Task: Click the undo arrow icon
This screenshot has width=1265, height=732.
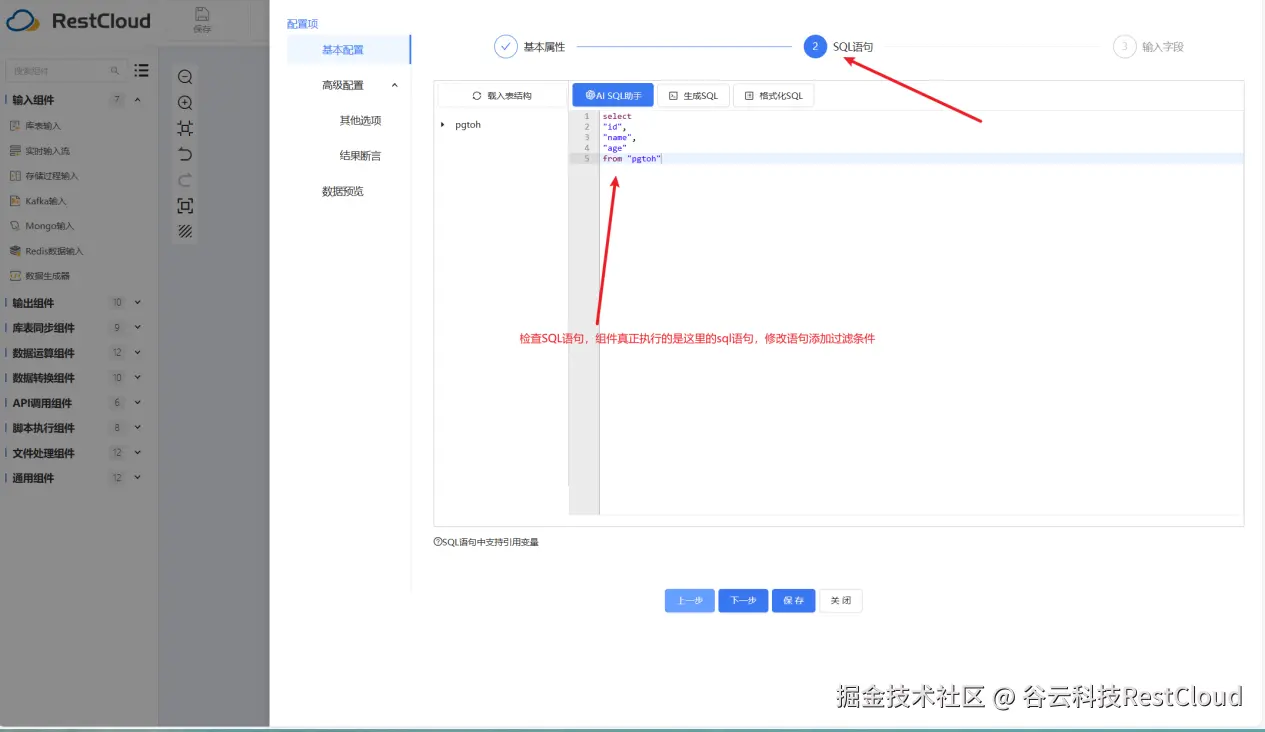Action: [x=185, y=154]
